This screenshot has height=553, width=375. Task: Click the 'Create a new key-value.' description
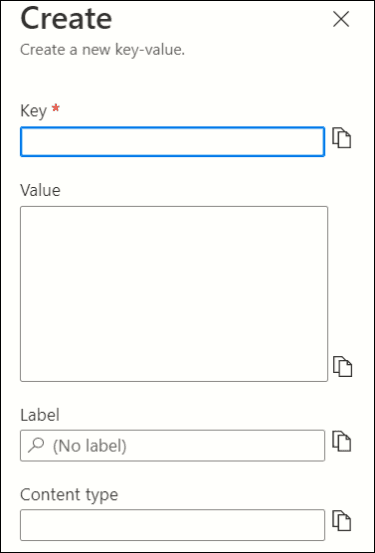pos(103,50)
